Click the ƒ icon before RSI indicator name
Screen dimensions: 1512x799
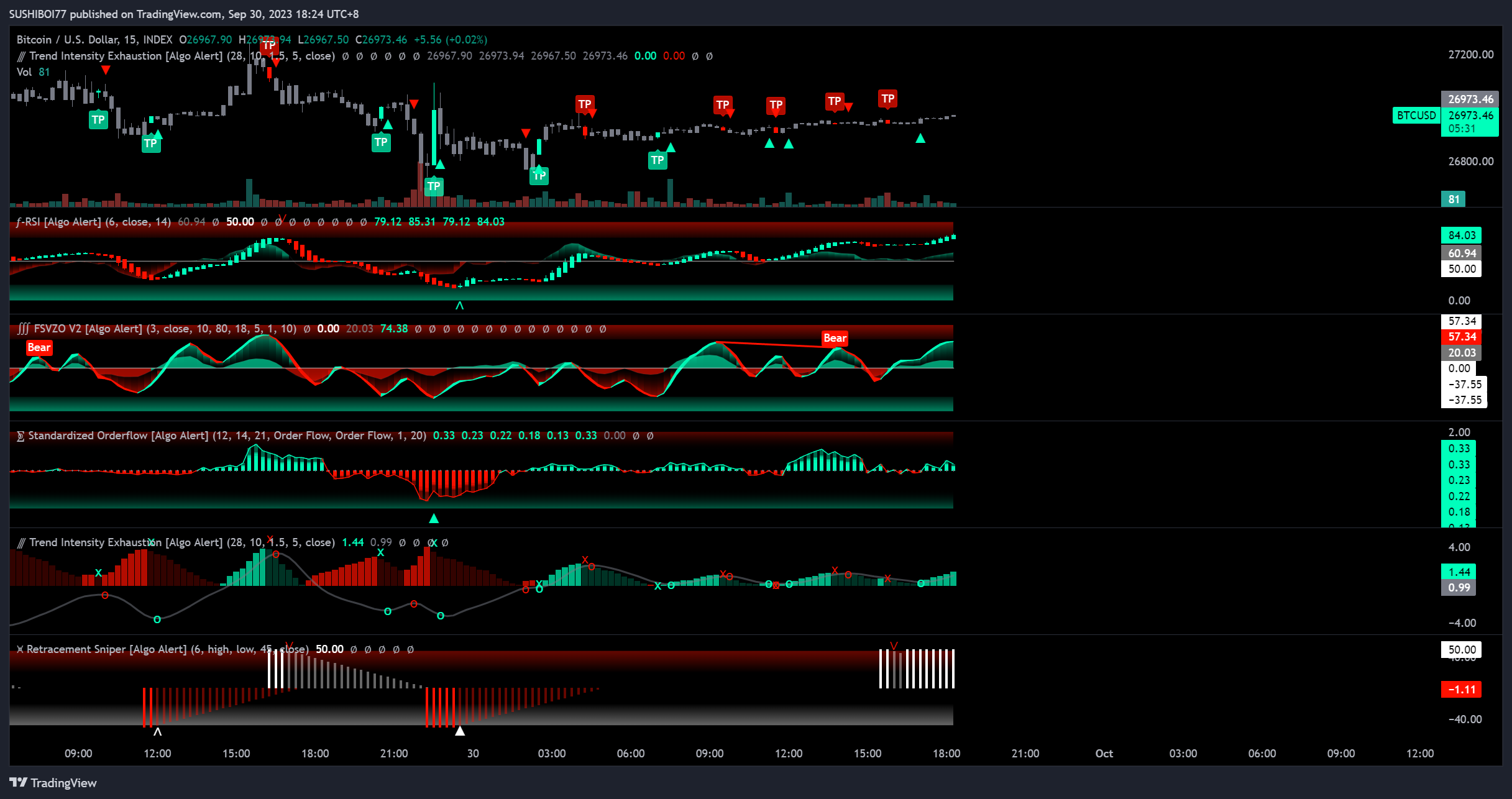click(x=19, y=222)
